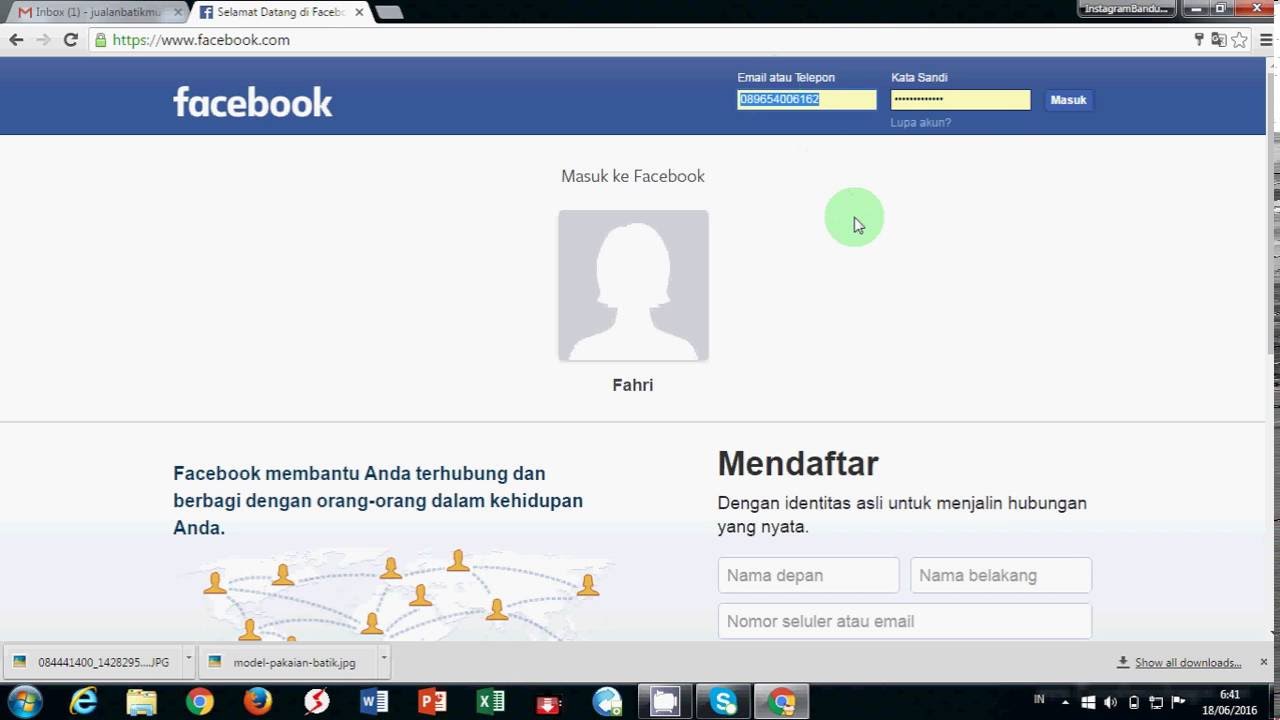Launch Firefox from taskbar
The height and width of the screenshot is (720, 1280).
(x=258, y=702)
